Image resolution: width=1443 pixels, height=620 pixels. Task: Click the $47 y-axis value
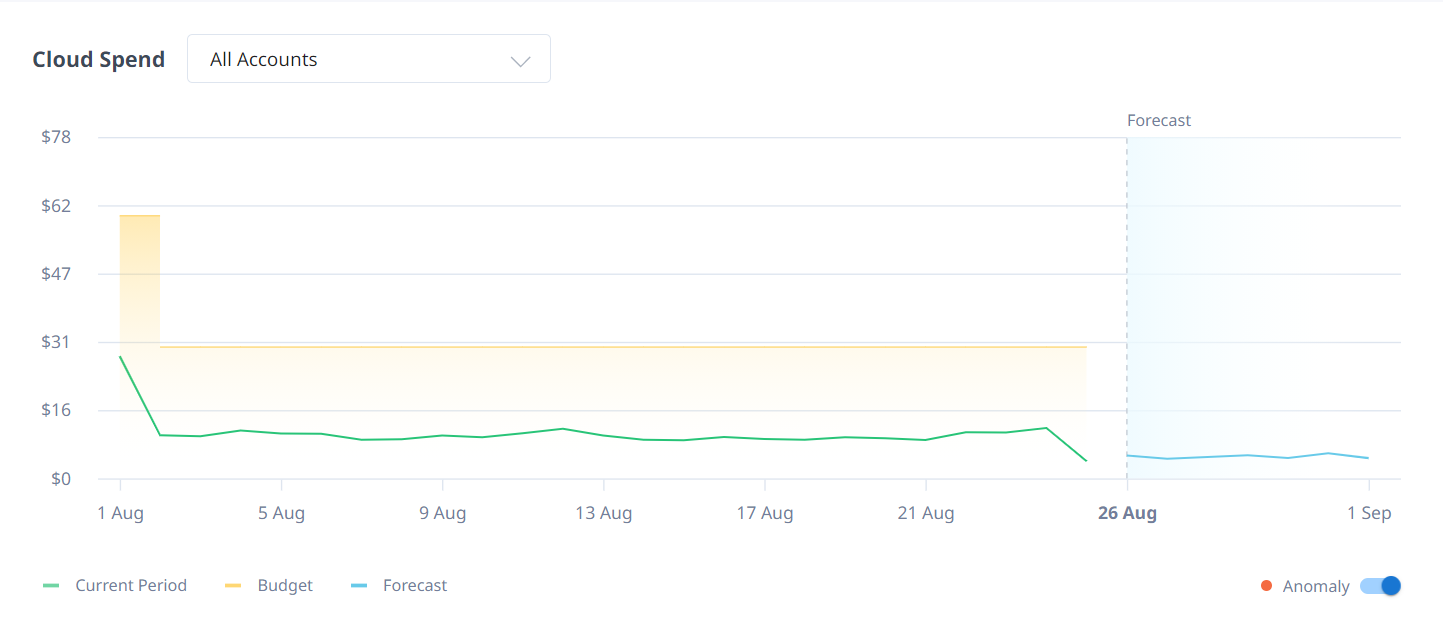point(56,273)
